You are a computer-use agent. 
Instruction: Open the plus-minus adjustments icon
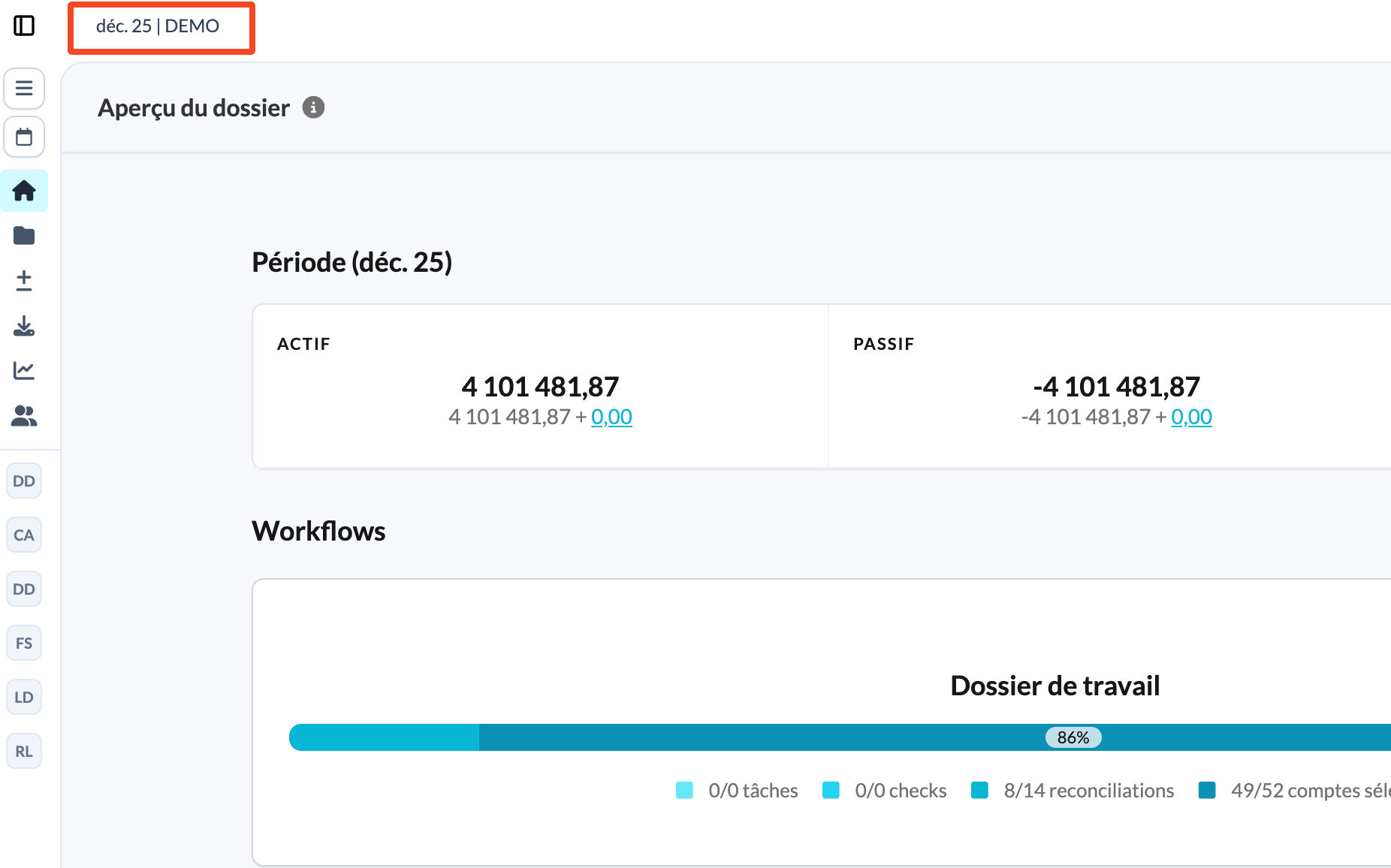click(24, 281)
